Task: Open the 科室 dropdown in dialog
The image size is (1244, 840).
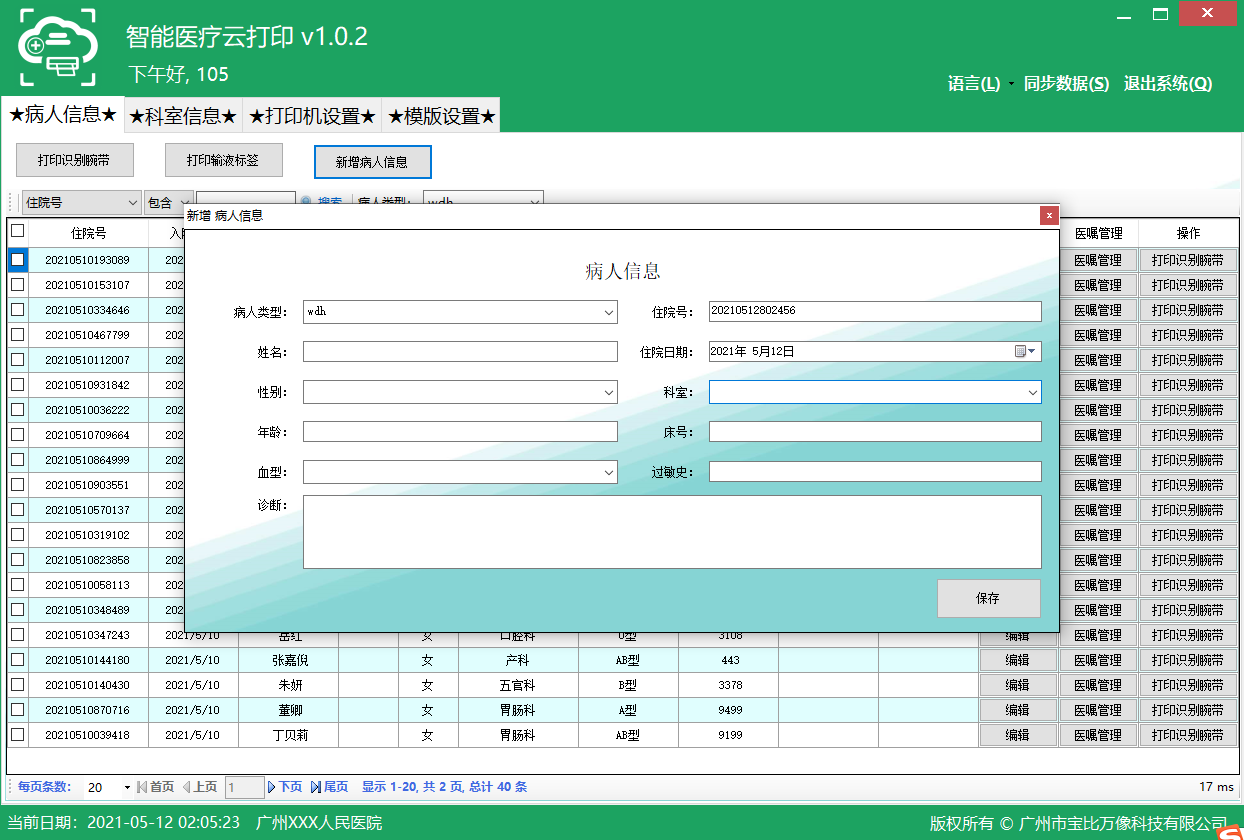Action: (x=1032, y=393)
